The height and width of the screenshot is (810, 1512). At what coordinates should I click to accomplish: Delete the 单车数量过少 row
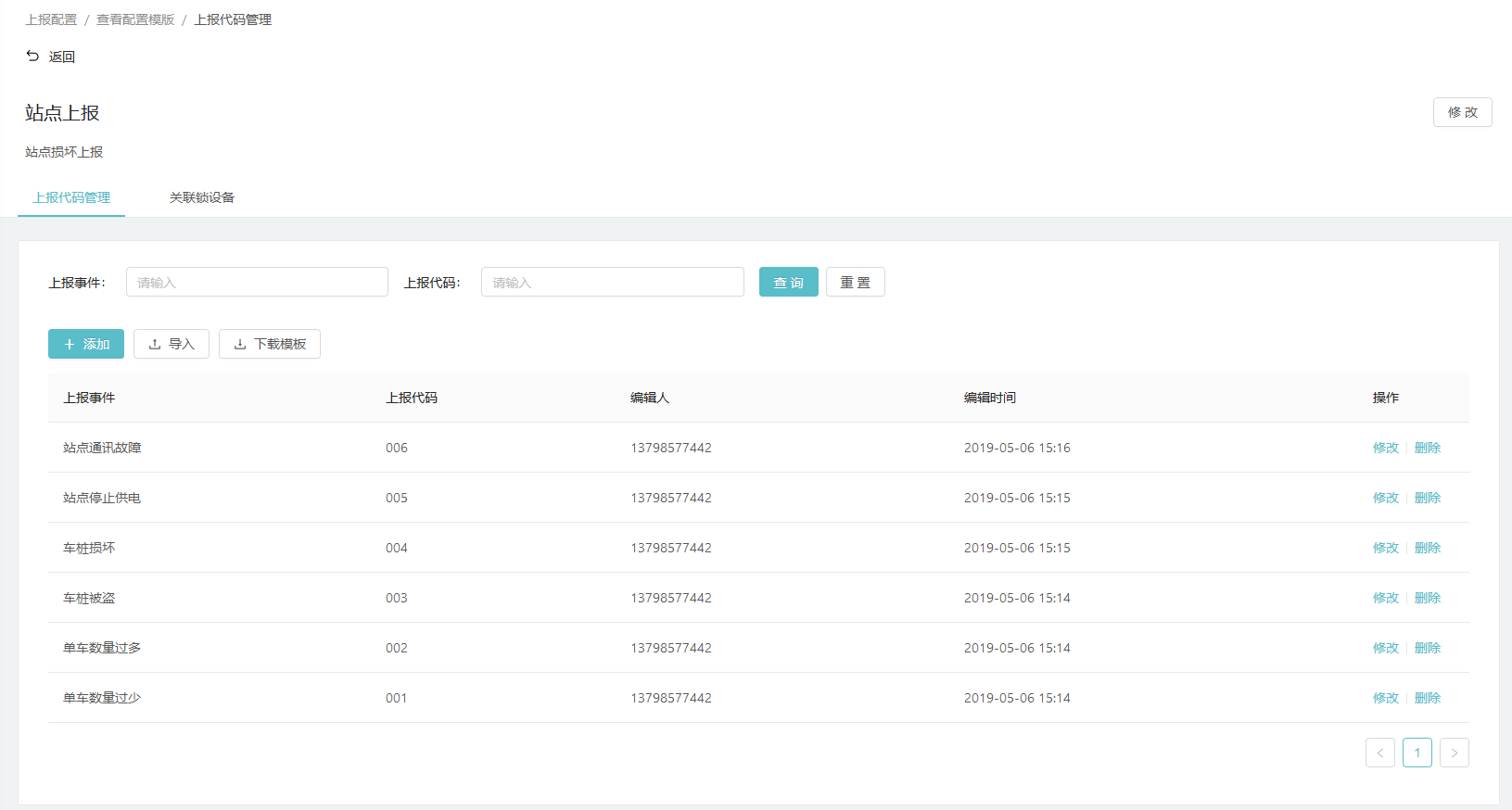[1427, 698]
